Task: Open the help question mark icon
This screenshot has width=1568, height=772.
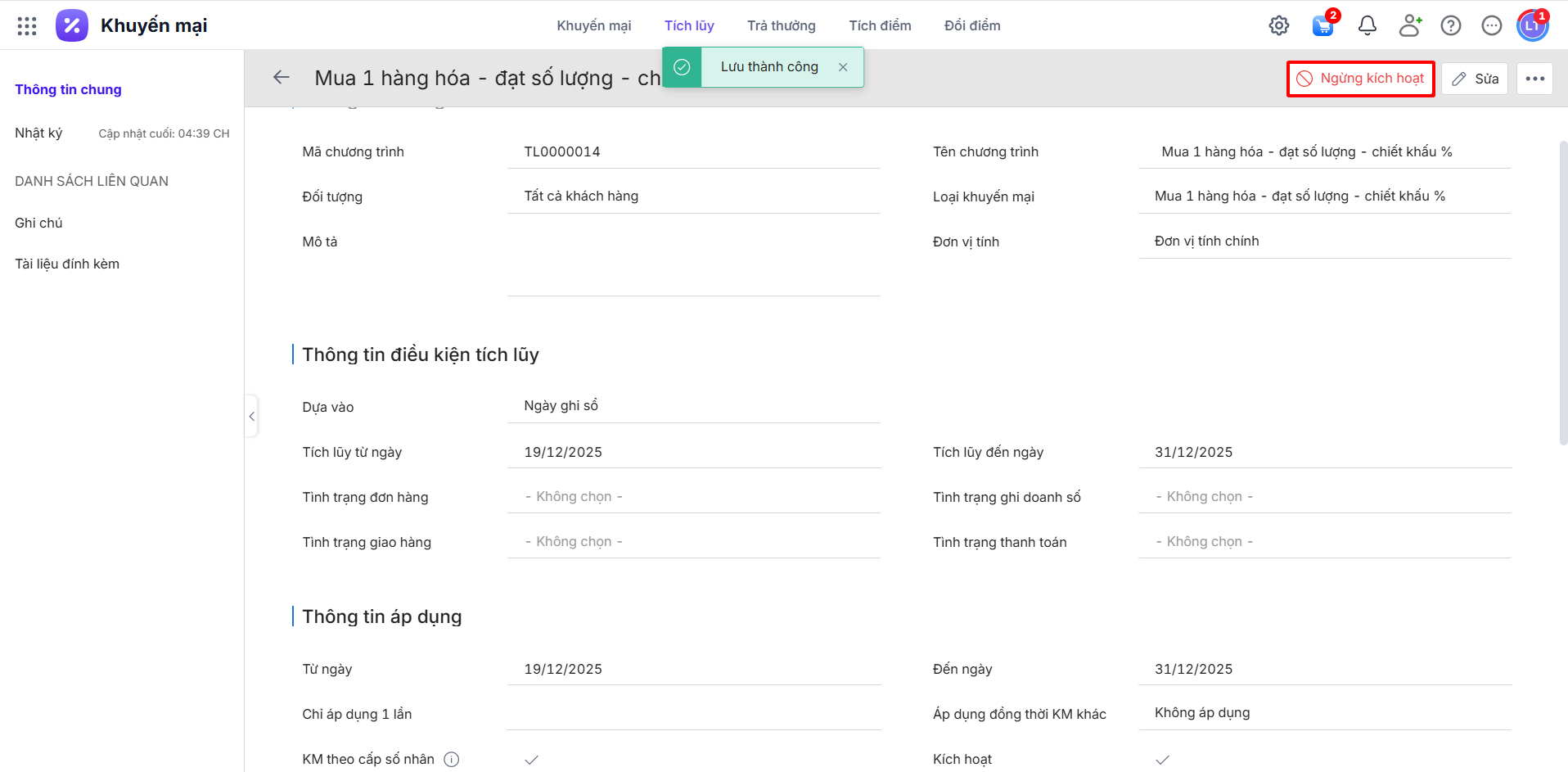Action: pos(1450,26)
